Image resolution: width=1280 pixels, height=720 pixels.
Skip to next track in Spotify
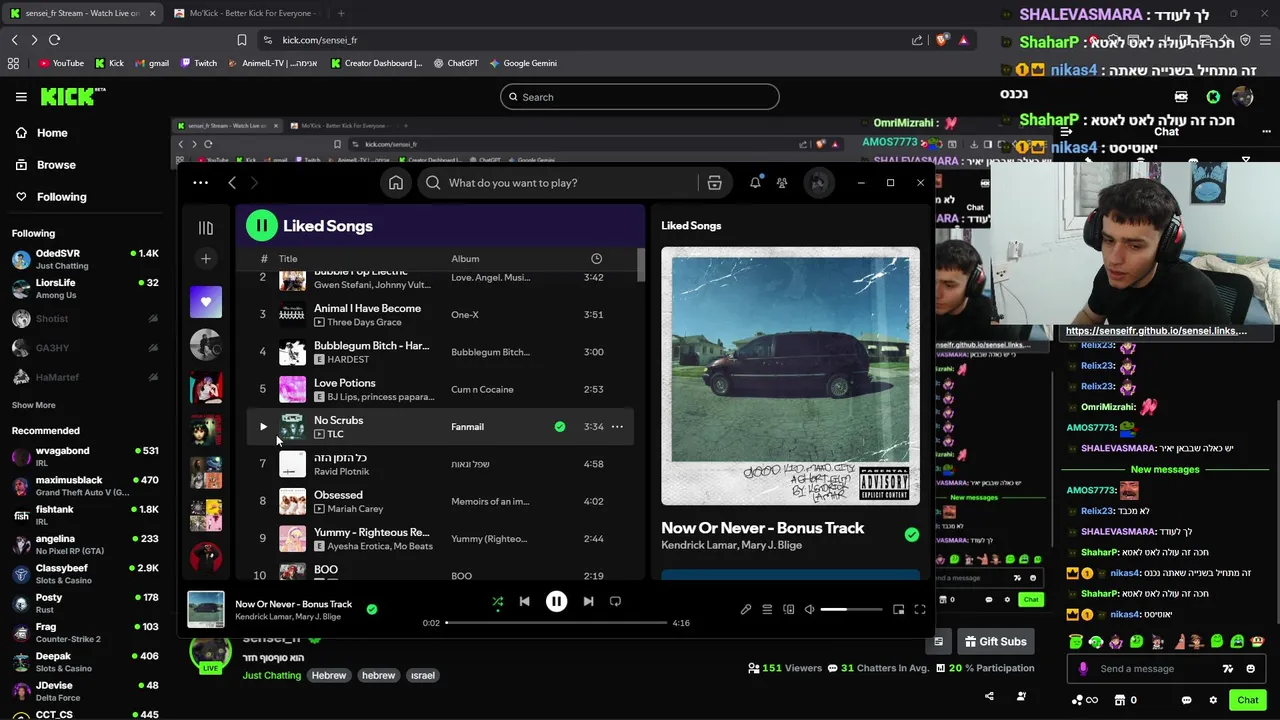point(588,601)
